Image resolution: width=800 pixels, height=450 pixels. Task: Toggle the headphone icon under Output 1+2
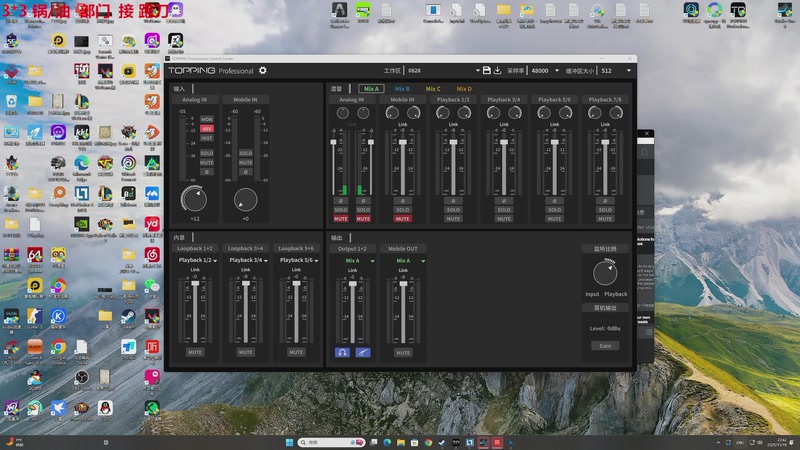coord(342,352)
